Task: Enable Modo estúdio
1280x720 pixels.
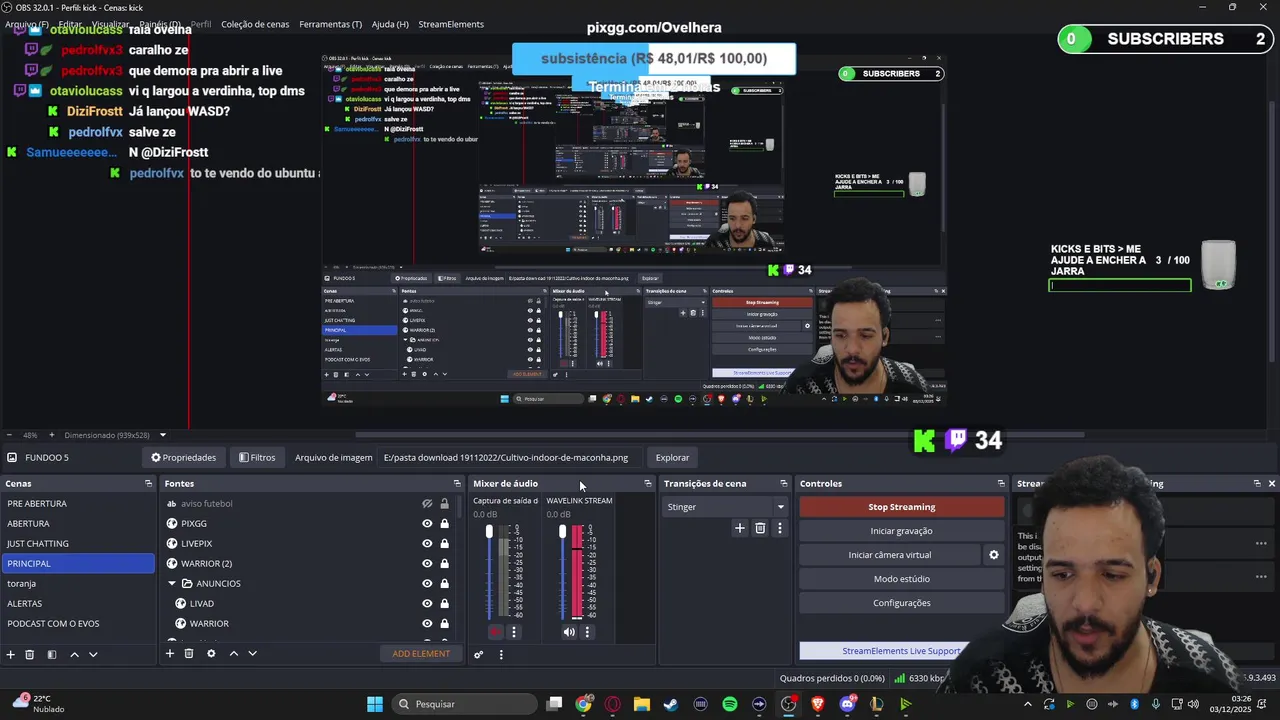Action: (x=902, y=579)
